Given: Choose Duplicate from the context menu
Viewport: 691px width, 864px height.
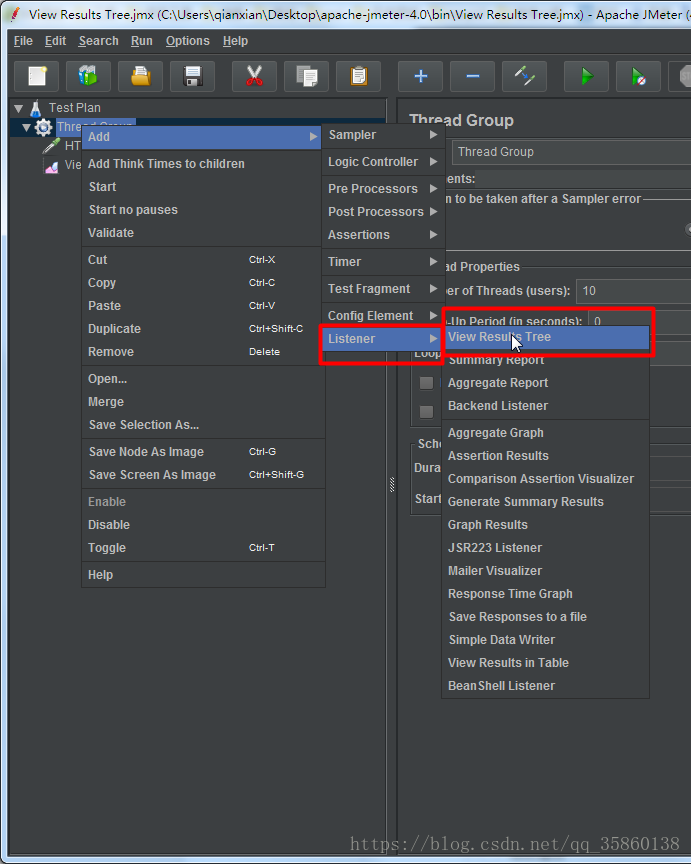Looking at the screenshot, I should pyautogui.click(x=203, y=329).
